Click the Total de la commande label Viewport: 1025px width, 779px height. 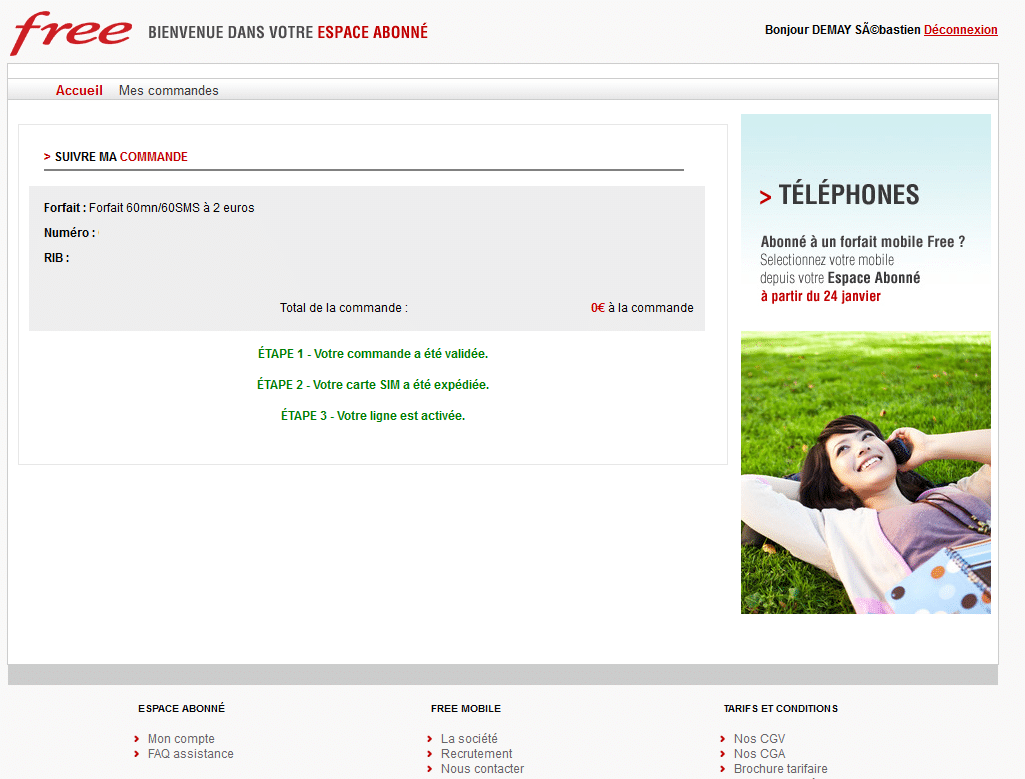tap(344, 308)
